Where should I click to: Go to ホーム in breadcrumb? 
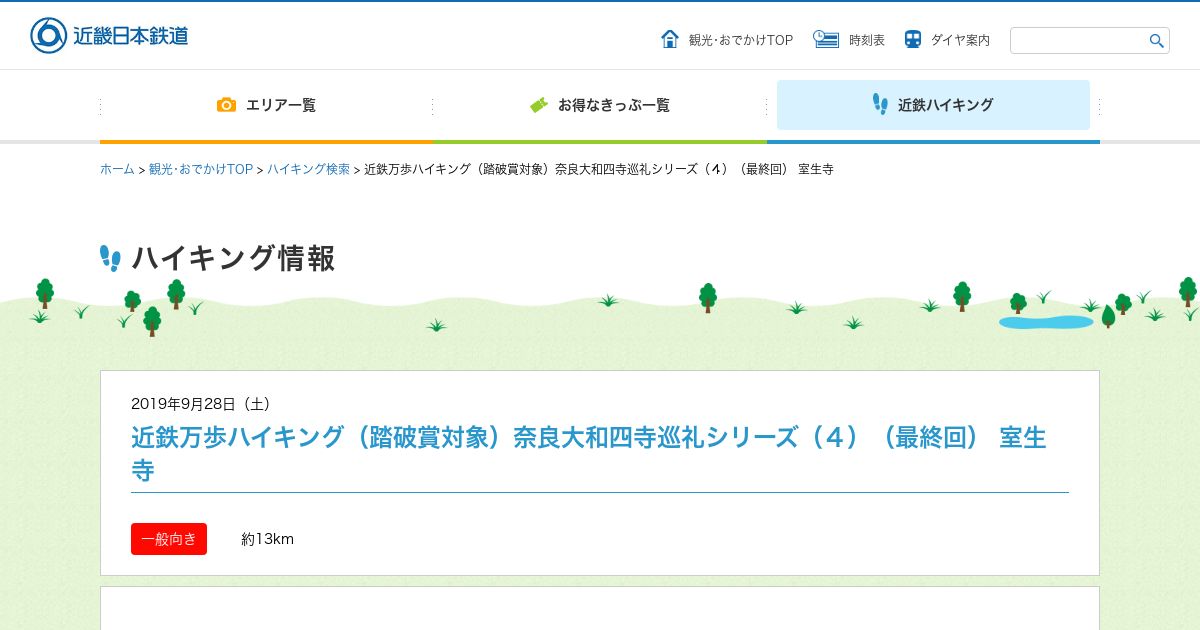coord(117,169)
